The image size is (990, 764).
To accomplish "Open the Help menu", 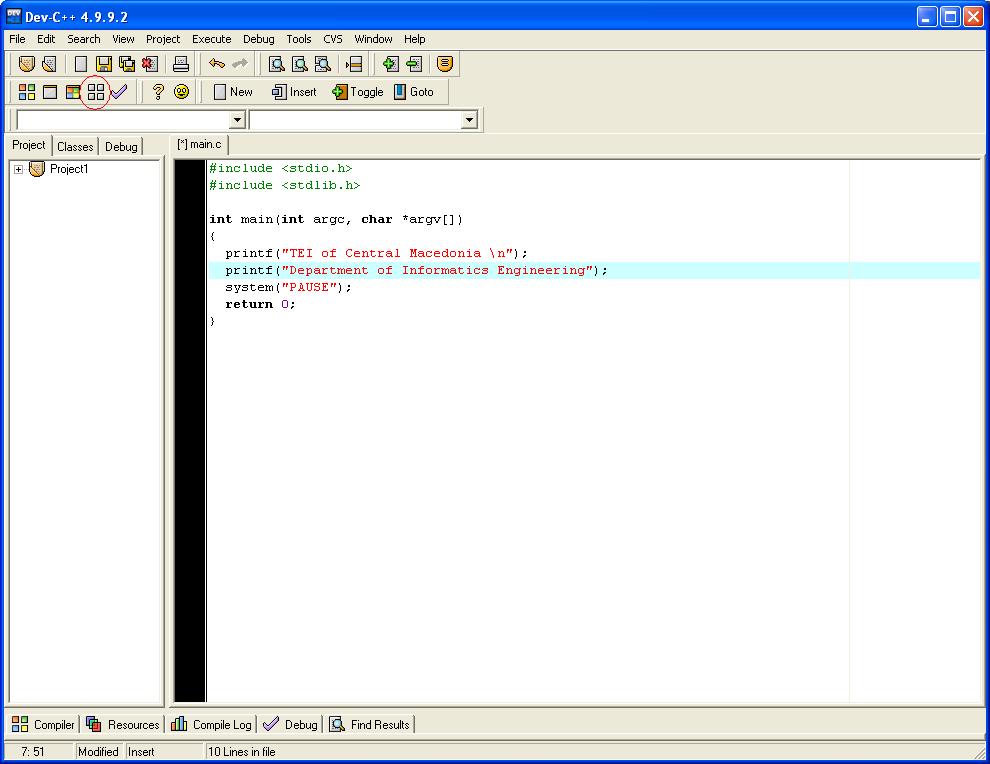I will click(415, 39).
